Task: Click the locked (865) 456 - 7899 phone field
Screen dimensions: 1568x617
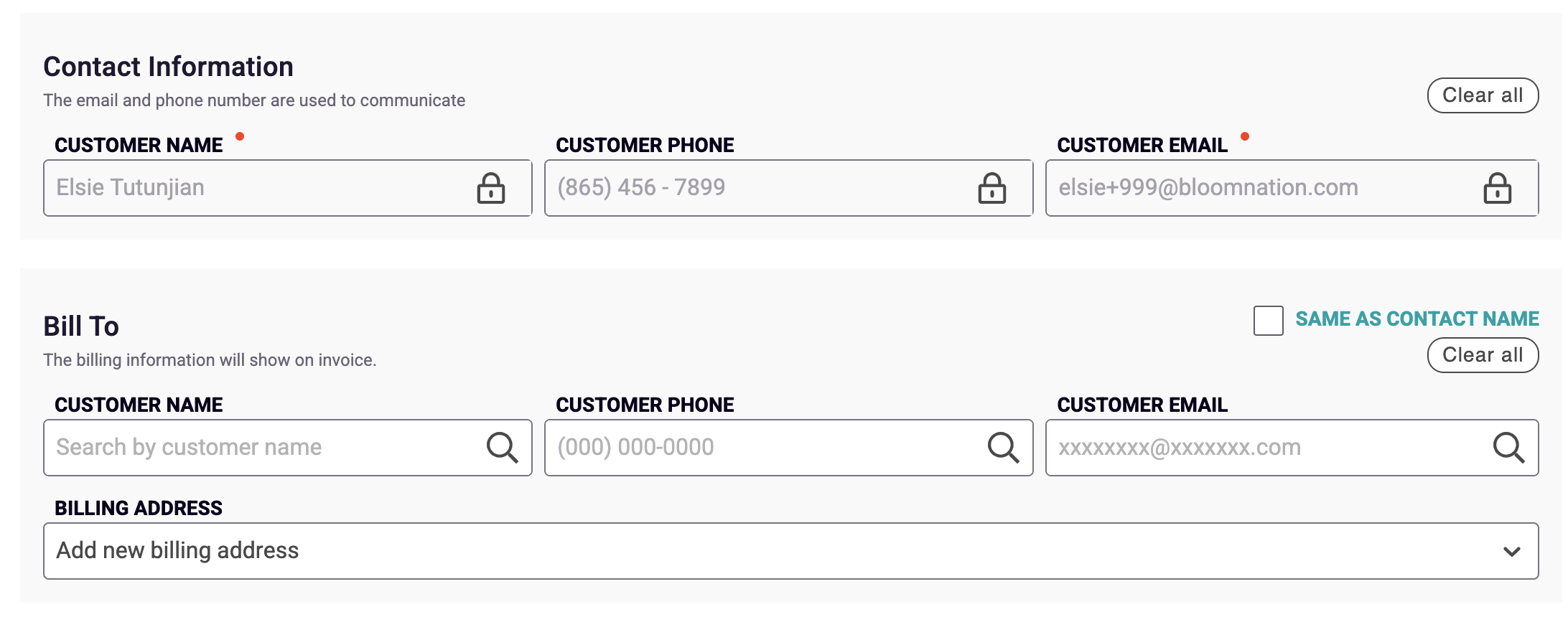Action: 788,188
